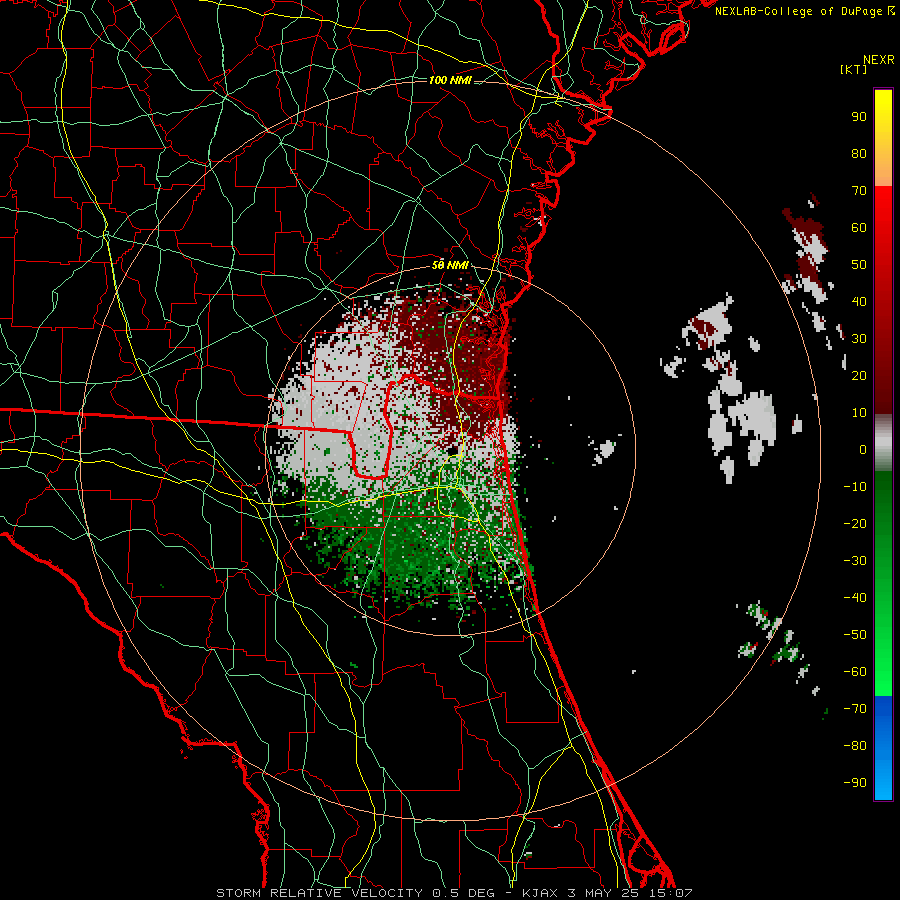
Task: Click the positive 50 scale value
Action: pos(859,265)
